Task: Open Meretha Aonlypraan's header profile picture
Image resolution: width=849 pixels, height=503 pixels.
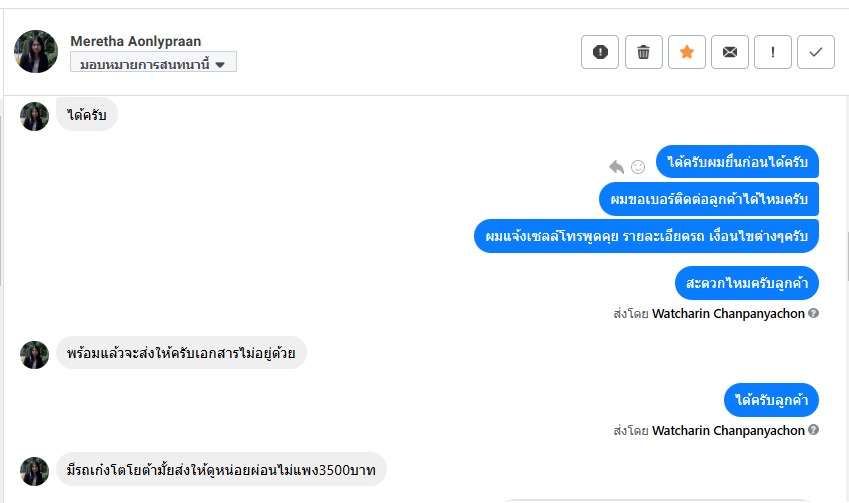Action: [36, 51]
